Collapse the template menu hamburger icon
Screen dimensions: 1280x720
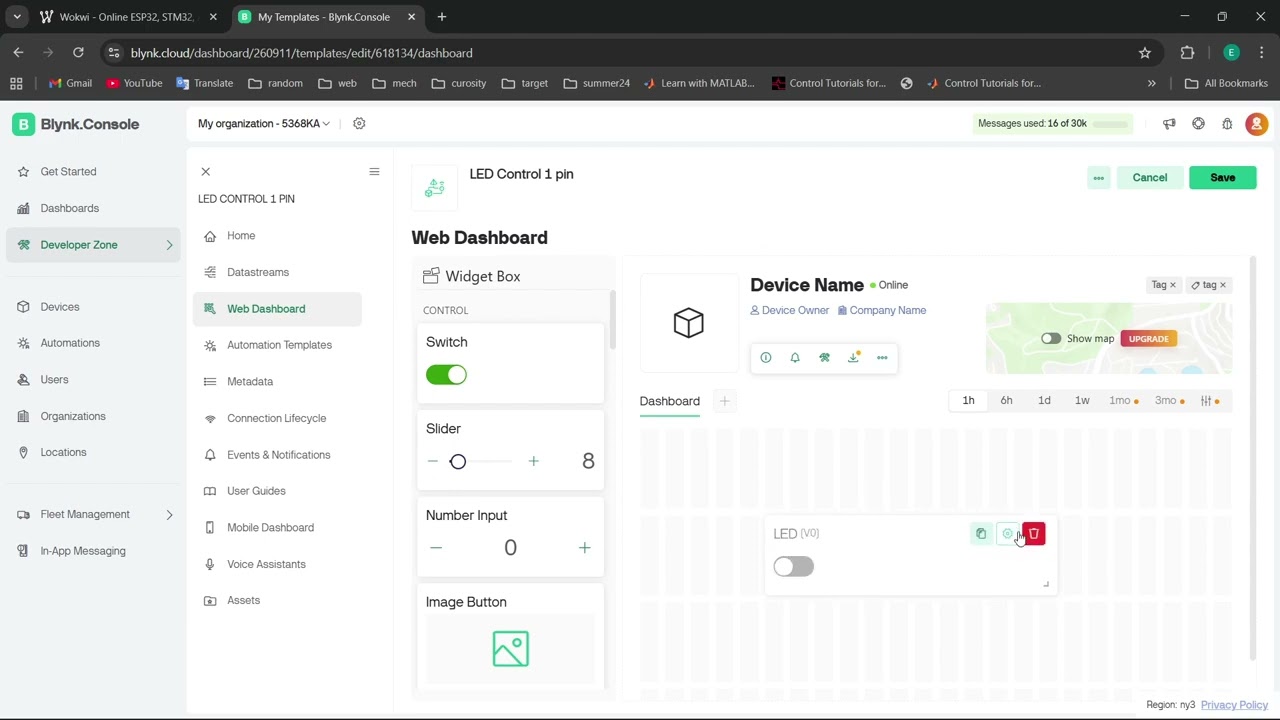click(x=374, y=172)
